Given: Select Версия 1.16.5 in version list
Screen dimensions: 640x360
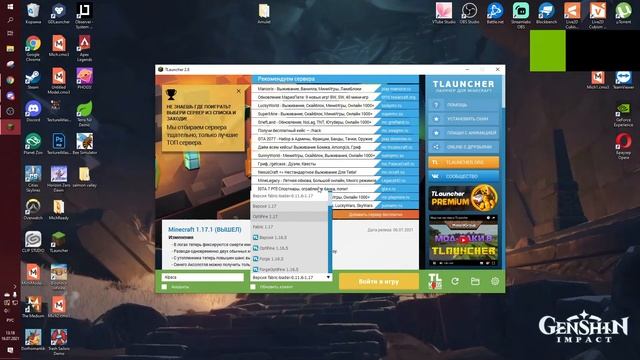Looking at the screenshot, I should pyautogui.click(x=289, y=237).
